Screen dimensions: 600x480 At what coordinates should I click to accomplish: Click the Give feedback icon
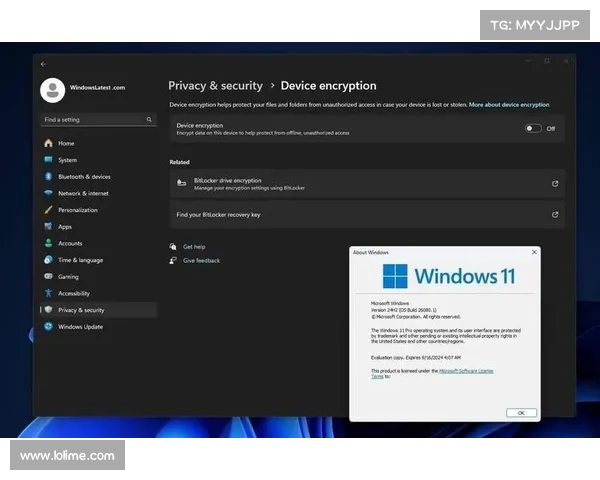[173, 260]
